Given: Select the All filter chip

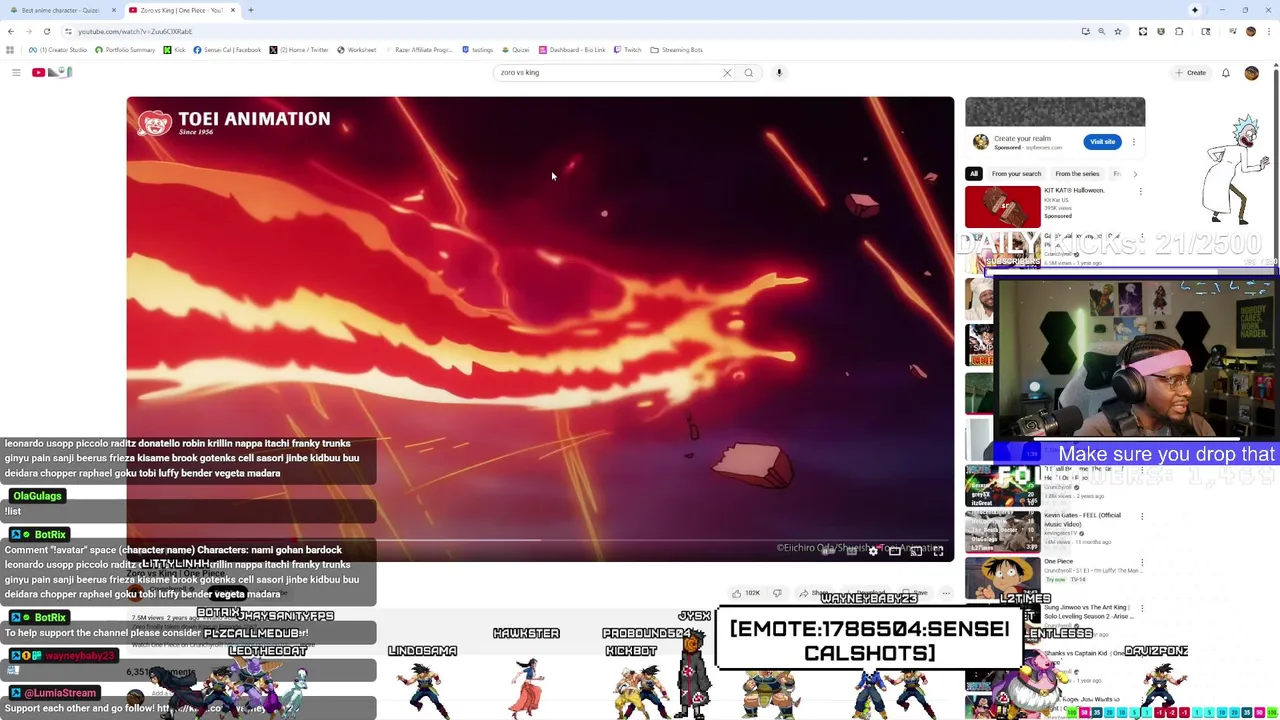Looking at the screenshot, I should tap(973, 174).
